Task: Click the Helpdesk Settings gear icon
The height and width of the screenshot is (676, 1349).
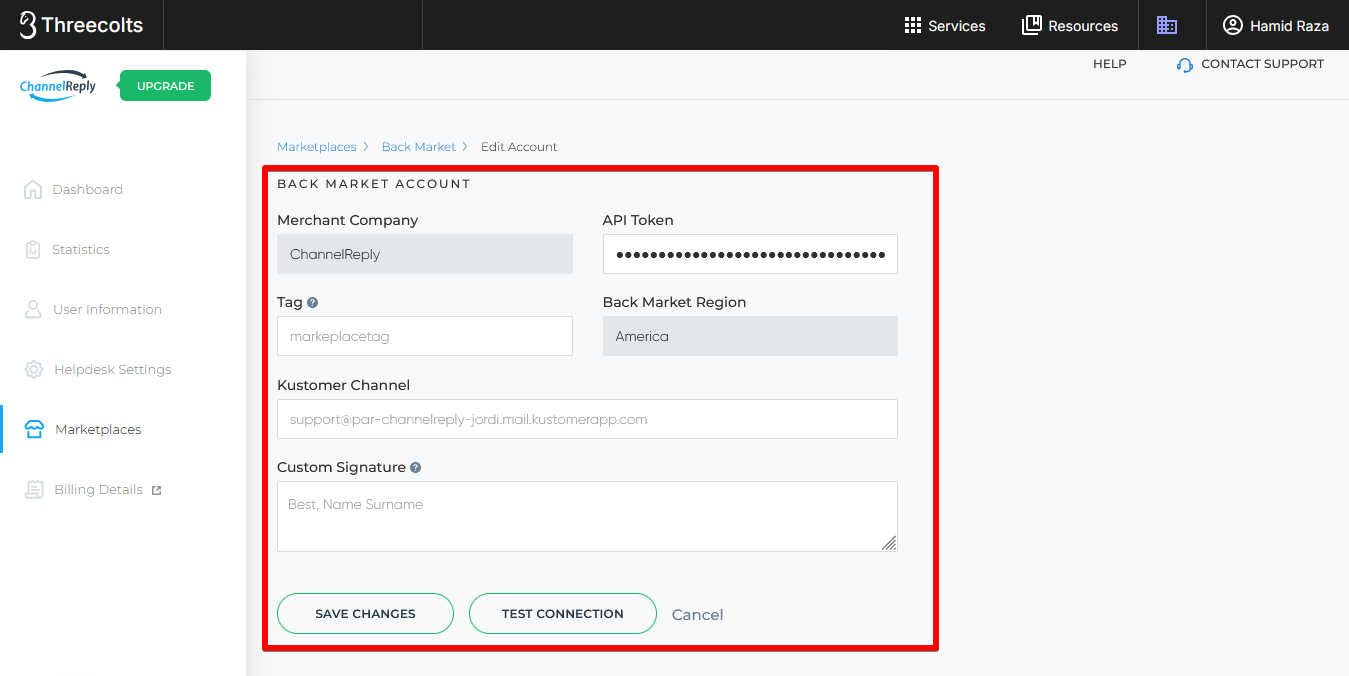Action: 34,369
